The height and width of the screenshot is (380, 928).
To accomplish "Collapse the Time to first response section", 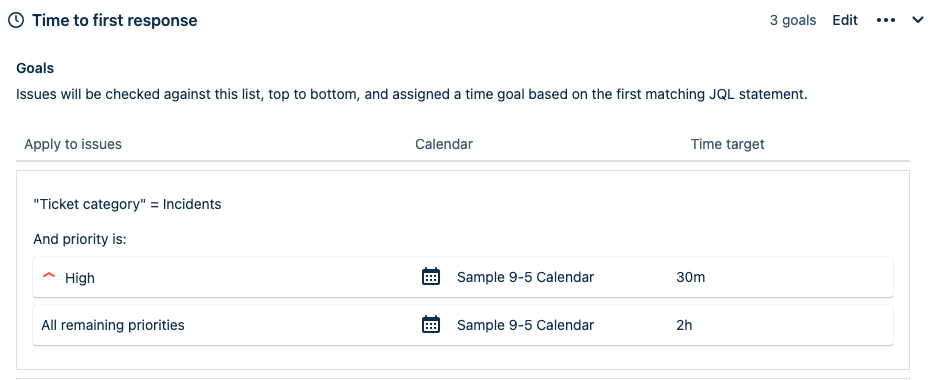I will [918, 21].
